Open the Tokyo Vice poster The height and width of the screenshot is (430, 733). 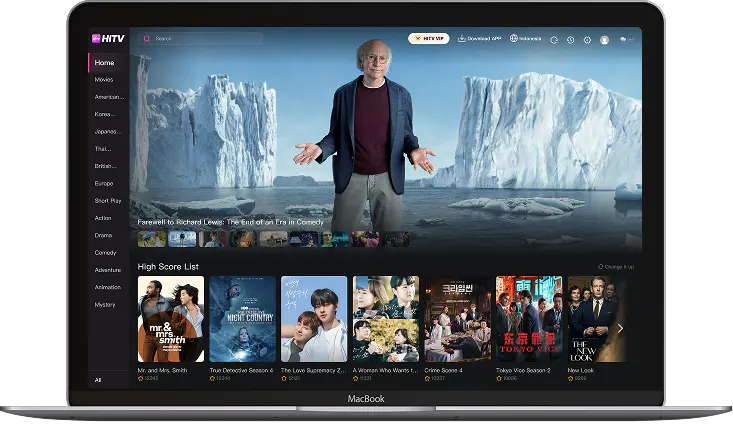click(529, 319)
